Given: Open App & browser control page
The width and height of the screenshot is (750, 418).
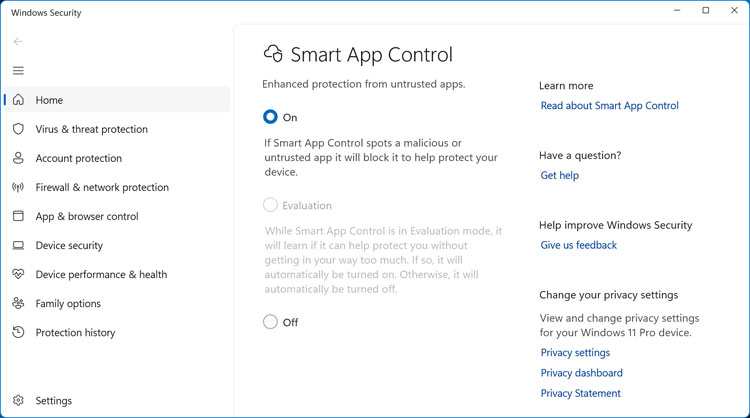Looking at the screenshot, I should pyautogui.click(x=117, y=216).
